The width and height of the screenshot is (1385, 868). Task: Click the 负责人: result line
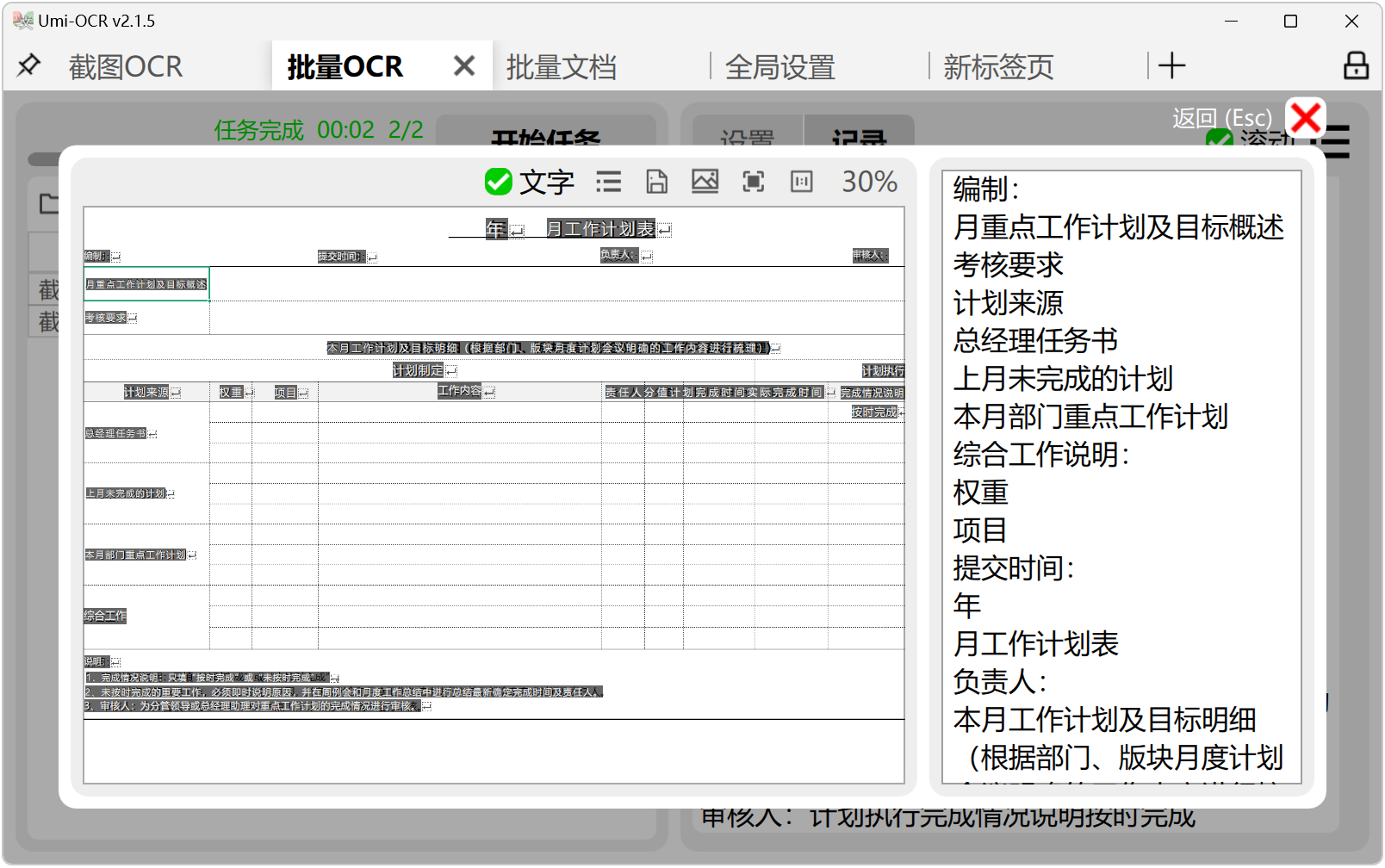coord(1000,681)
